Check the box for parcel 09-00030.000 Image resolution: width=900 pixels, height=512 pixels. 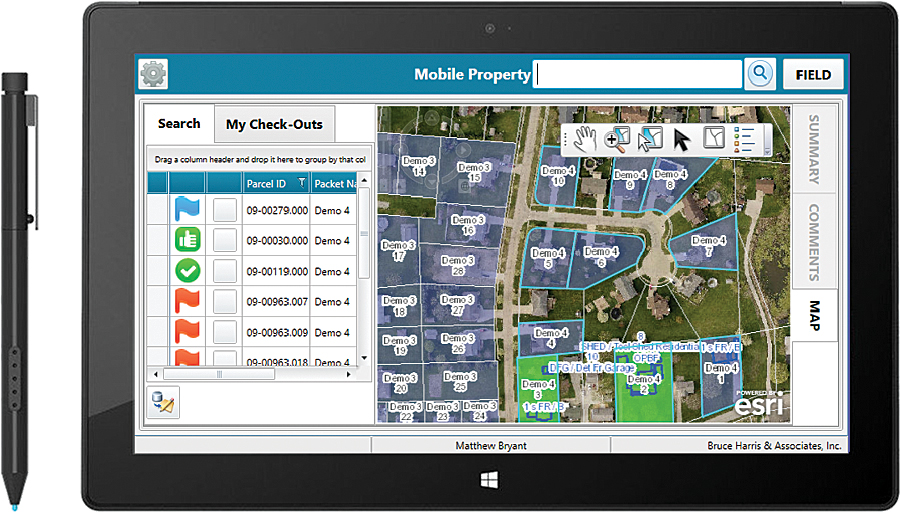click(x=224, y=241)
